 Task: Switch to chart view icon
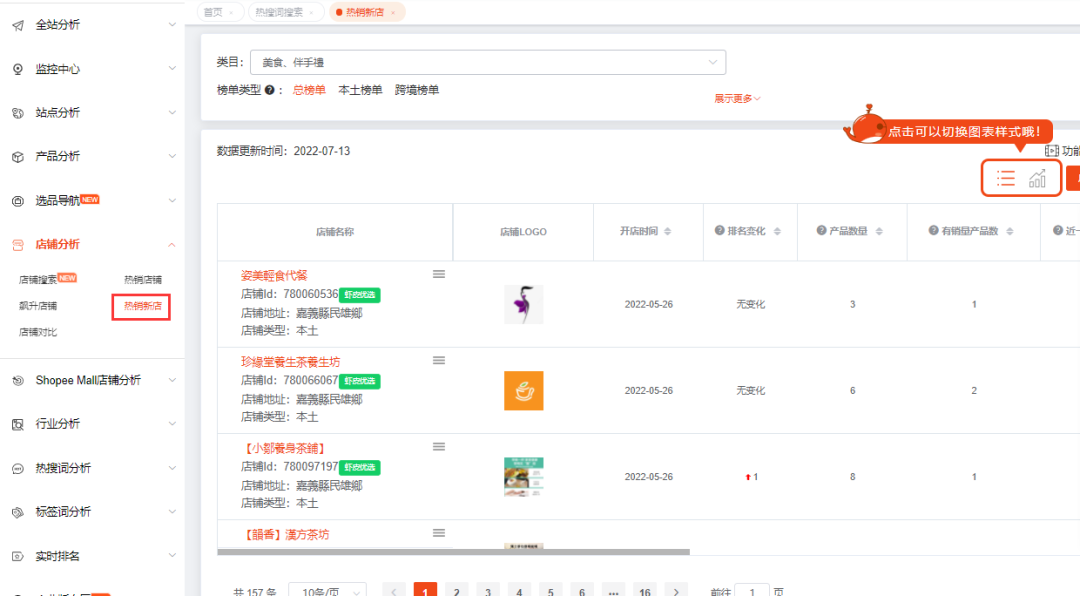click(x=1037, y=178)
